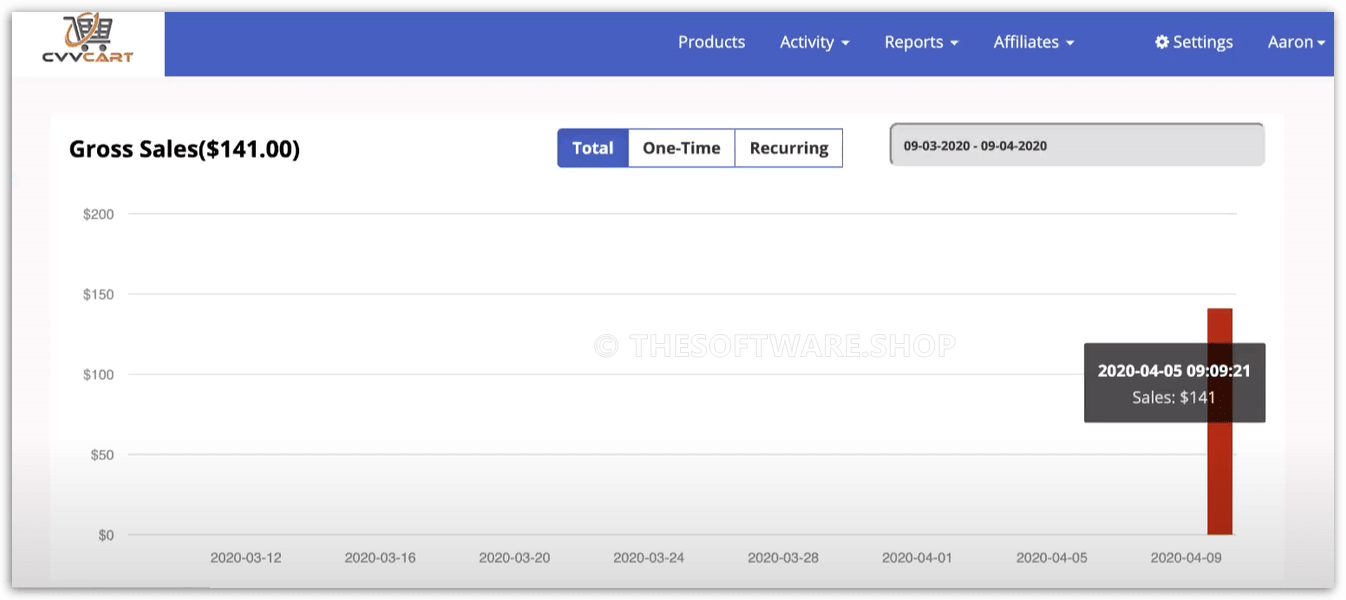Open the Aaron user account menu
The image size is (1346, 600).
click(1296, 42)
